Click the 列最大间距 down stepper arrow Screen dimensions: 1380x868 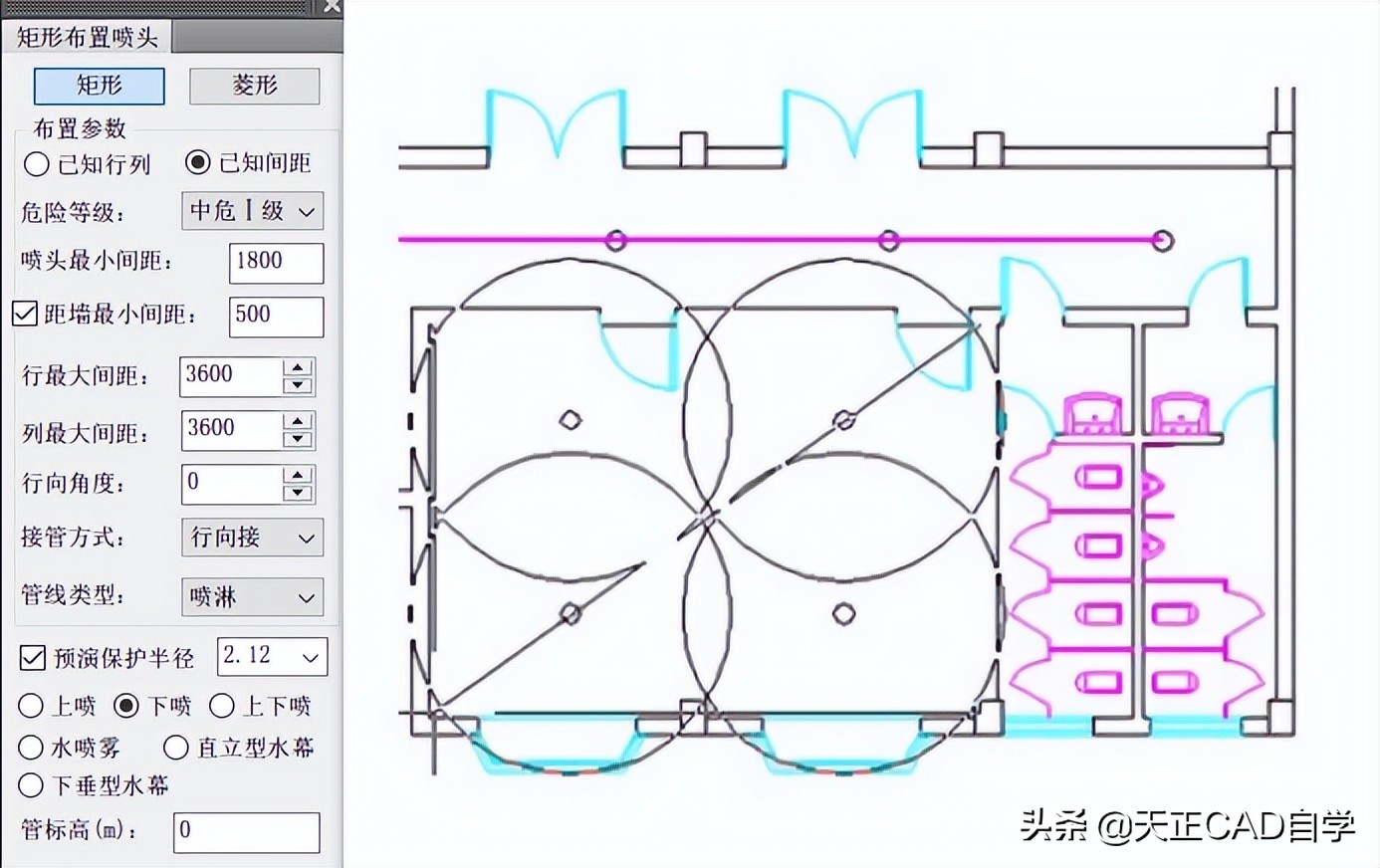pyautogui.click(x=296, y=440)
